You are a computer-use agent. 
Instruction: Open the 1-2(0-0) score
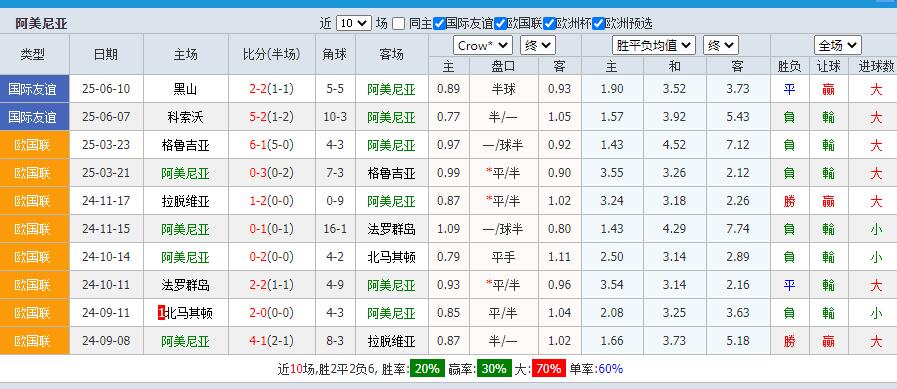click(x=271, y=201)
